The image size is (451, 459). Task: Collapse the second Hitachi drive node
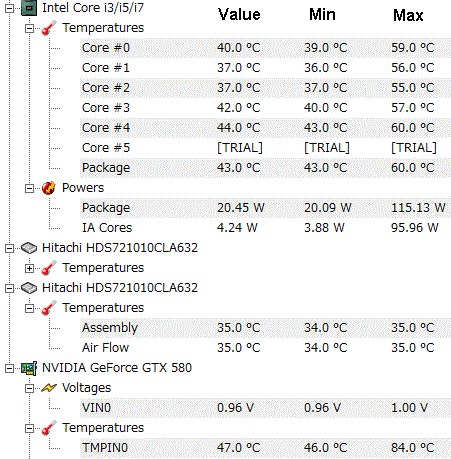click(10, 288)
